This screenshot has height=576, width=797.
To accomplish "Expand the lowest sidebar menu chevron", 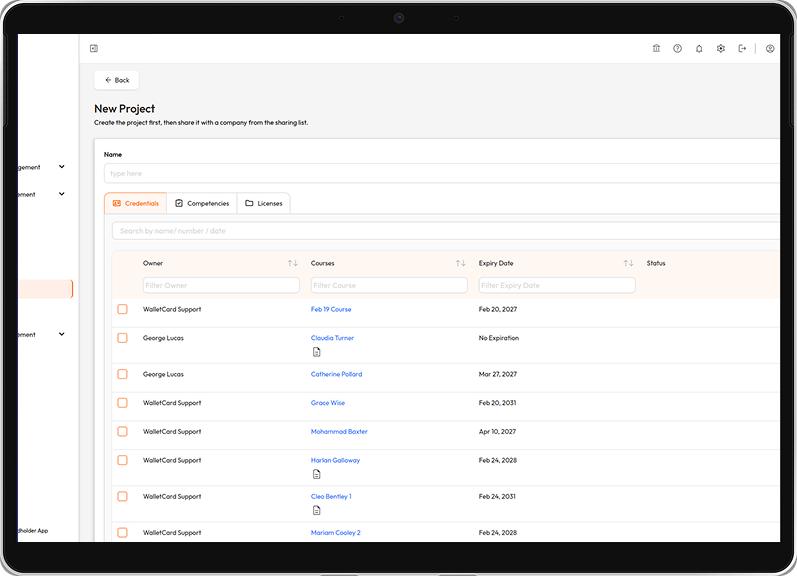I will [62, 335].
